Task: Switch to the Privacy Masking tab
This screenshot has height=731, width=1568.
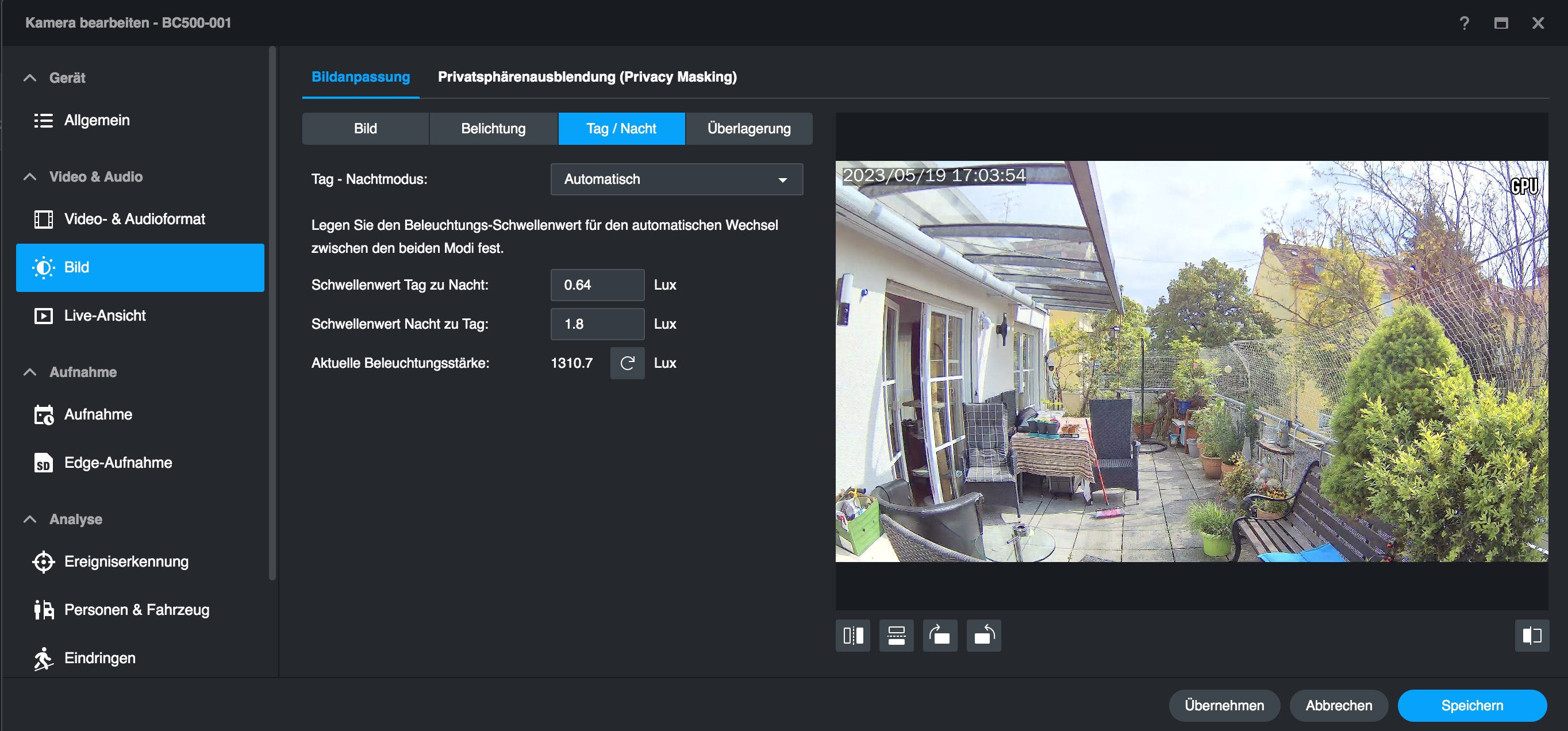Action: coord(587,76)
